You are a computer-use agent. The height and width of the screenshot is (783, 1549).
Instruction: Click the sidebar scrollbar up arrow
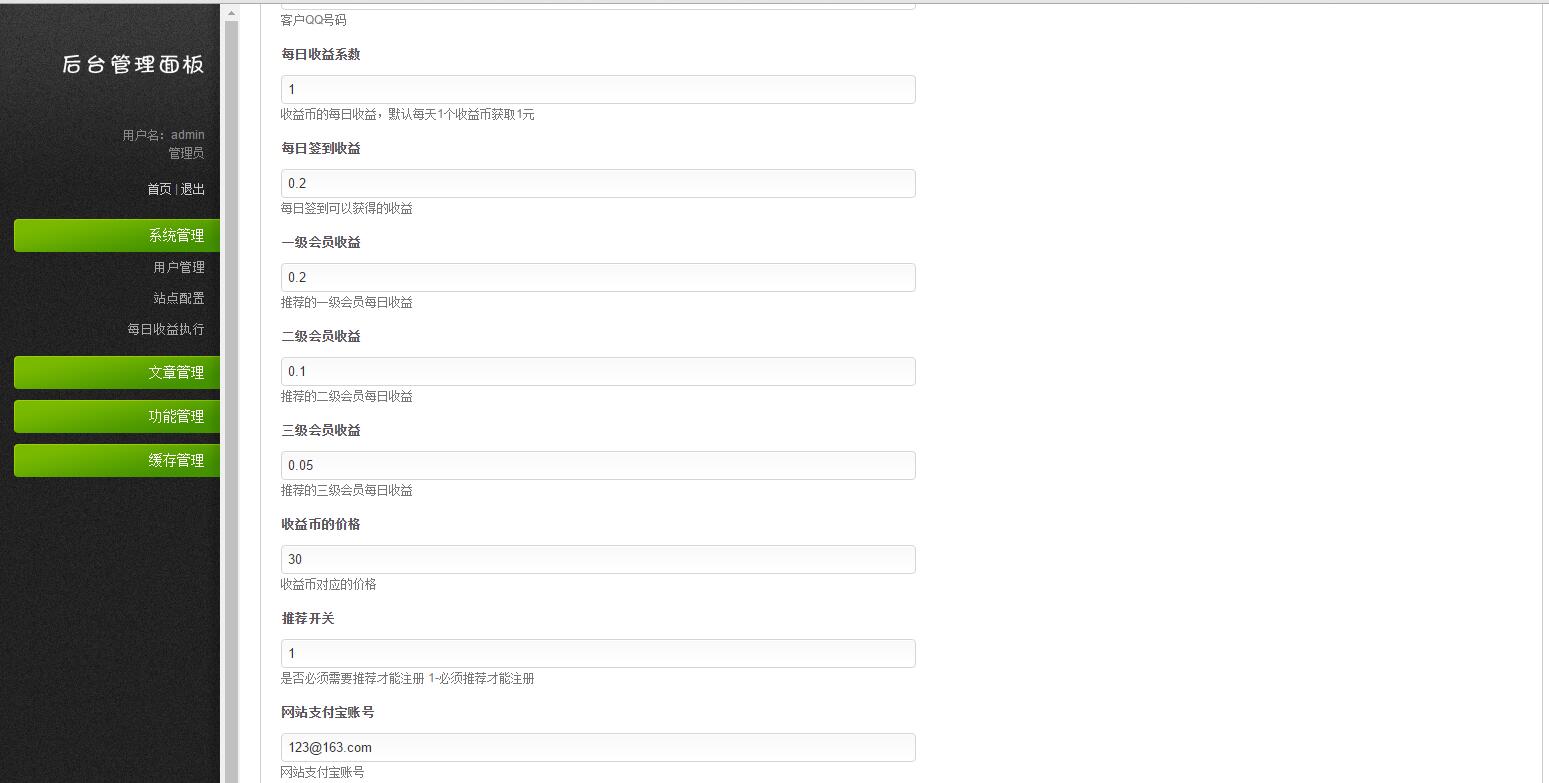(231, 14)
